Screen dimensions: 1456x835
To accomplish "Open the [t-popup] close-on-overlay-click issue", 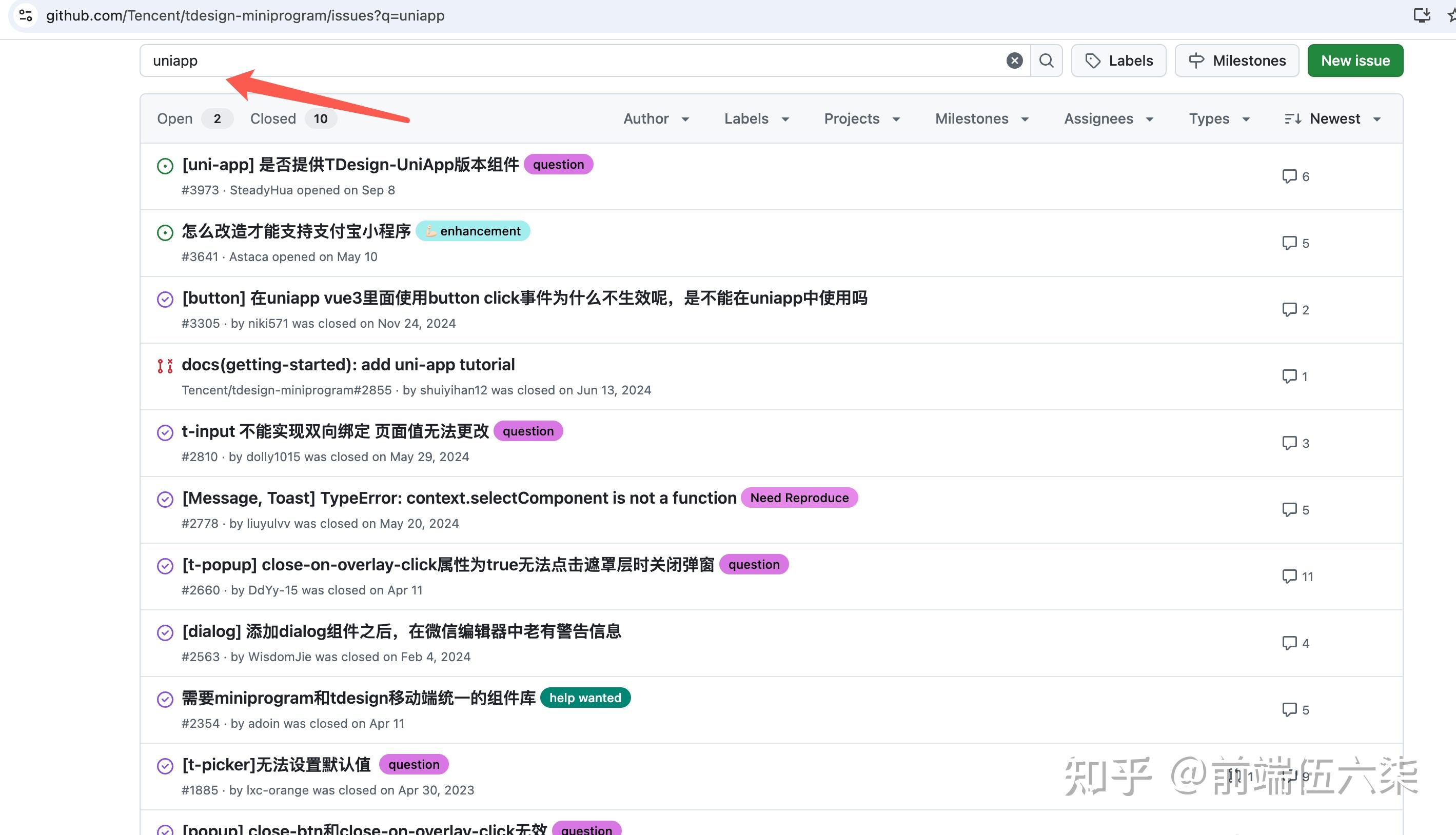I will click(448, 565).
